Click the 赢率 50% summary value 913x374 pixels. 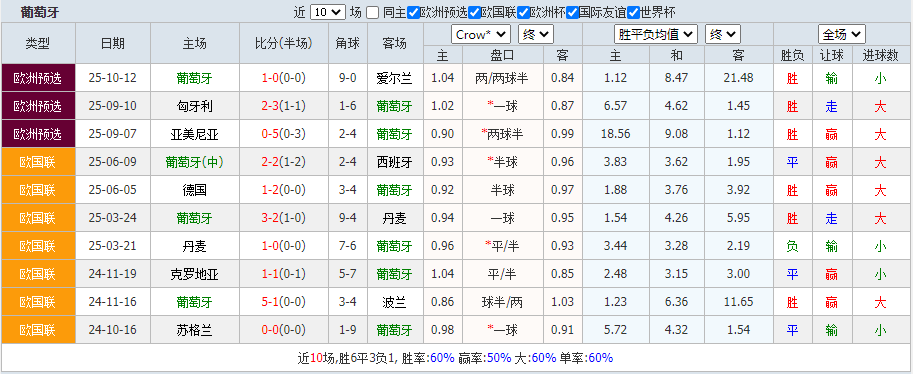[x=499, y=358]
